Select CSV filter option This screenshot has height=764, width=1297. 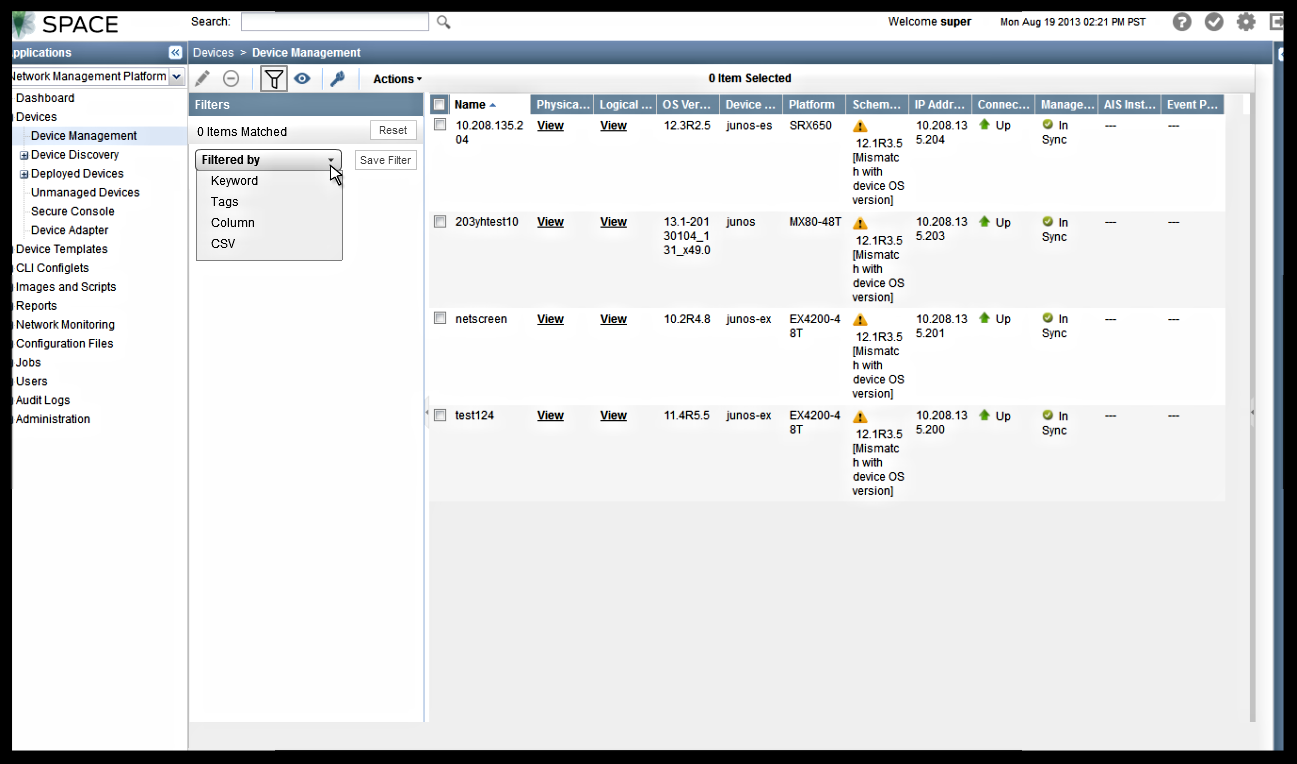point(223,244)
